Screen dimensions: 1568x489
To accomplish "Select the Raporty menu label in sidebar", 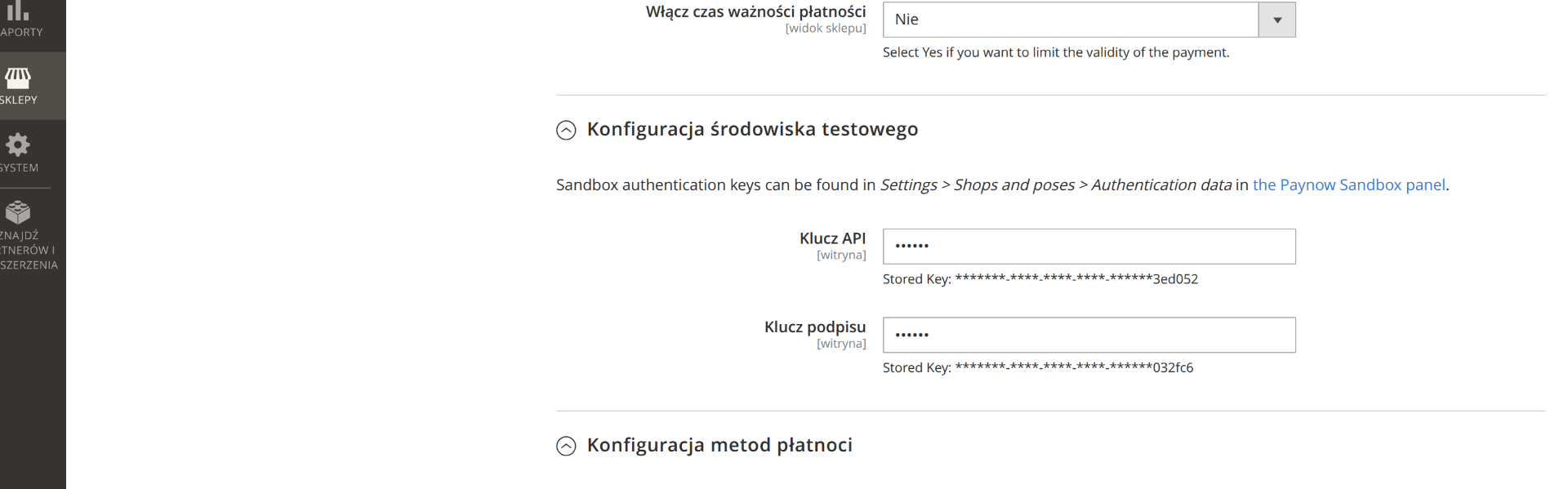I will (21, 33).
